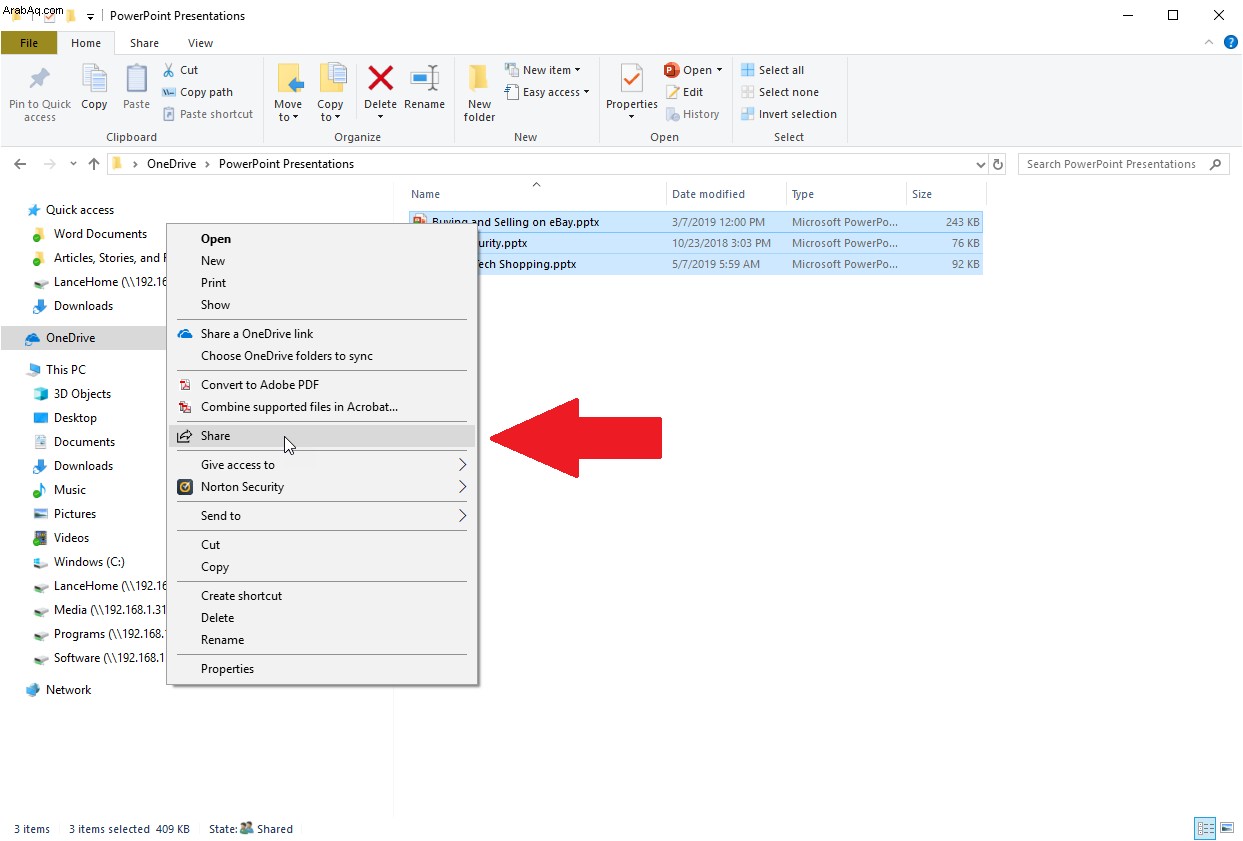The width and height of the screenshot is (1243, 841).
Task: Click the ribbon Help question mark
Action: tap(1231, 43)
